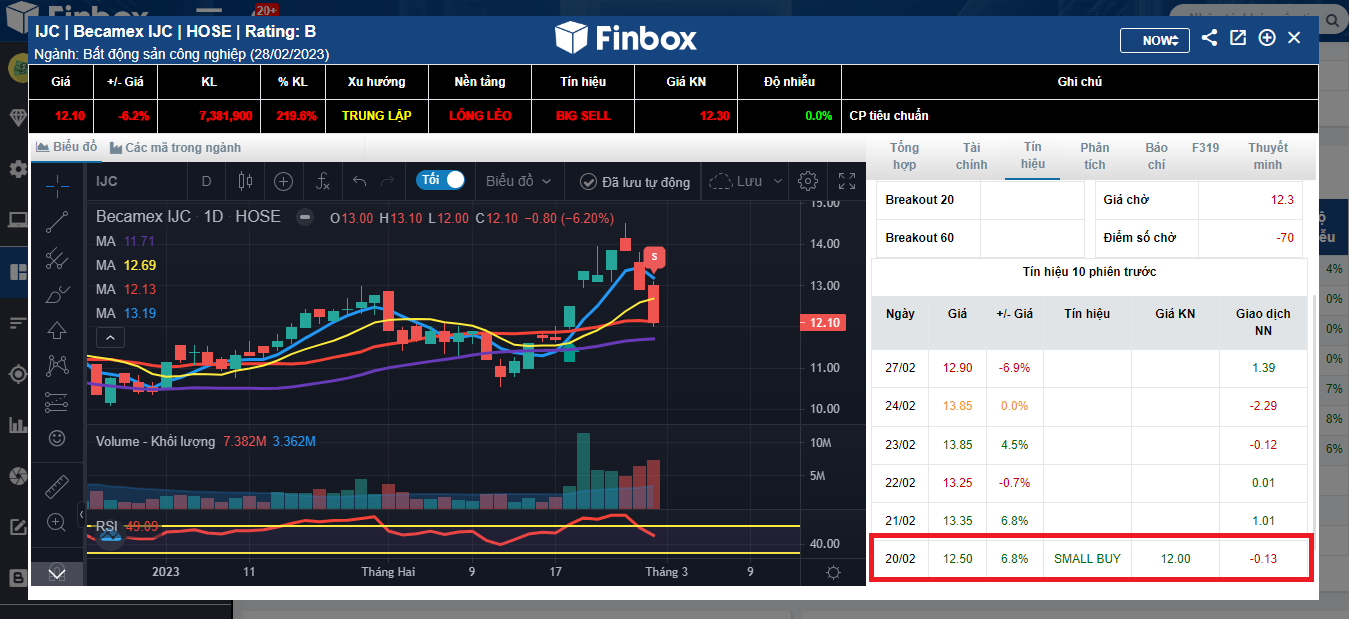Select the pitchfork fan drawing tool
1349x619 pixels.
57,258
